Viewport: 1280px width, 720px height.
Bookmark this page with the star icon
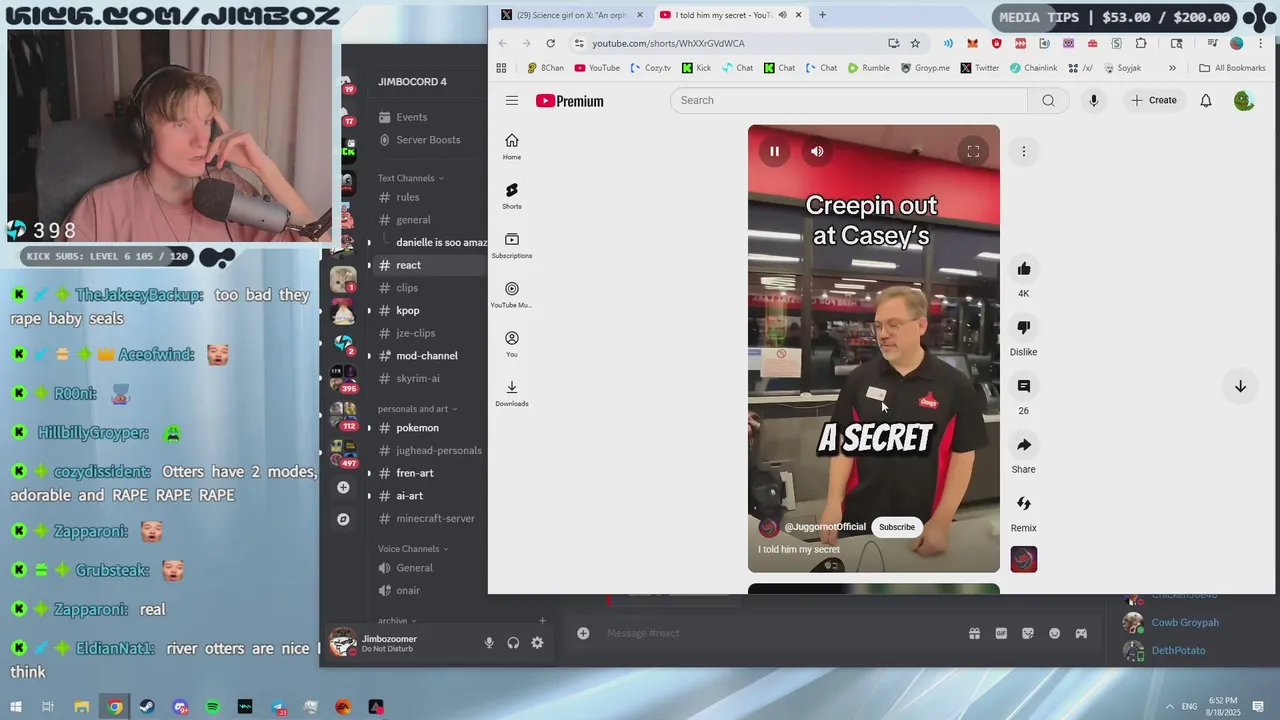pyautogui.click(x=915, y=43)
